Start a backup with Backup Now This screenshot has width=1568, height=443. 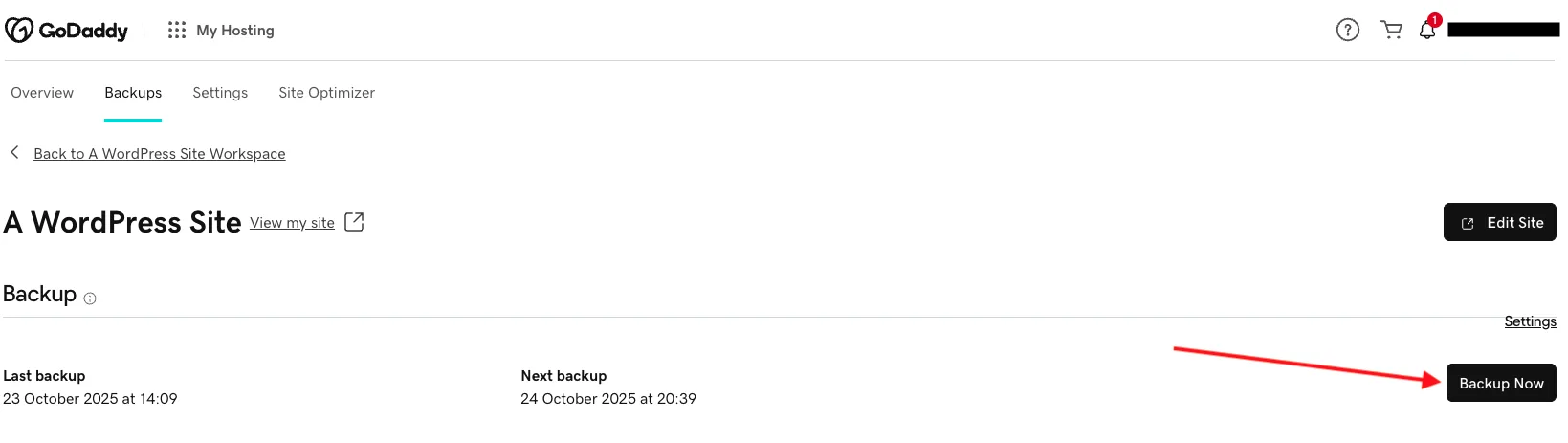(x=1500, y=383)
